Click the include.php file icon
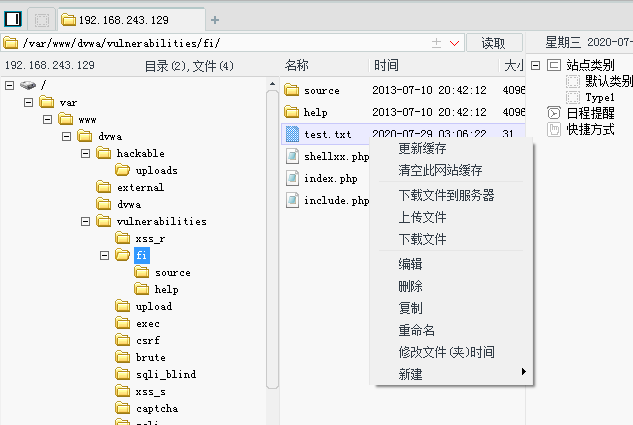This screenshot has width=633, height=425. click(x=292, y=200)
